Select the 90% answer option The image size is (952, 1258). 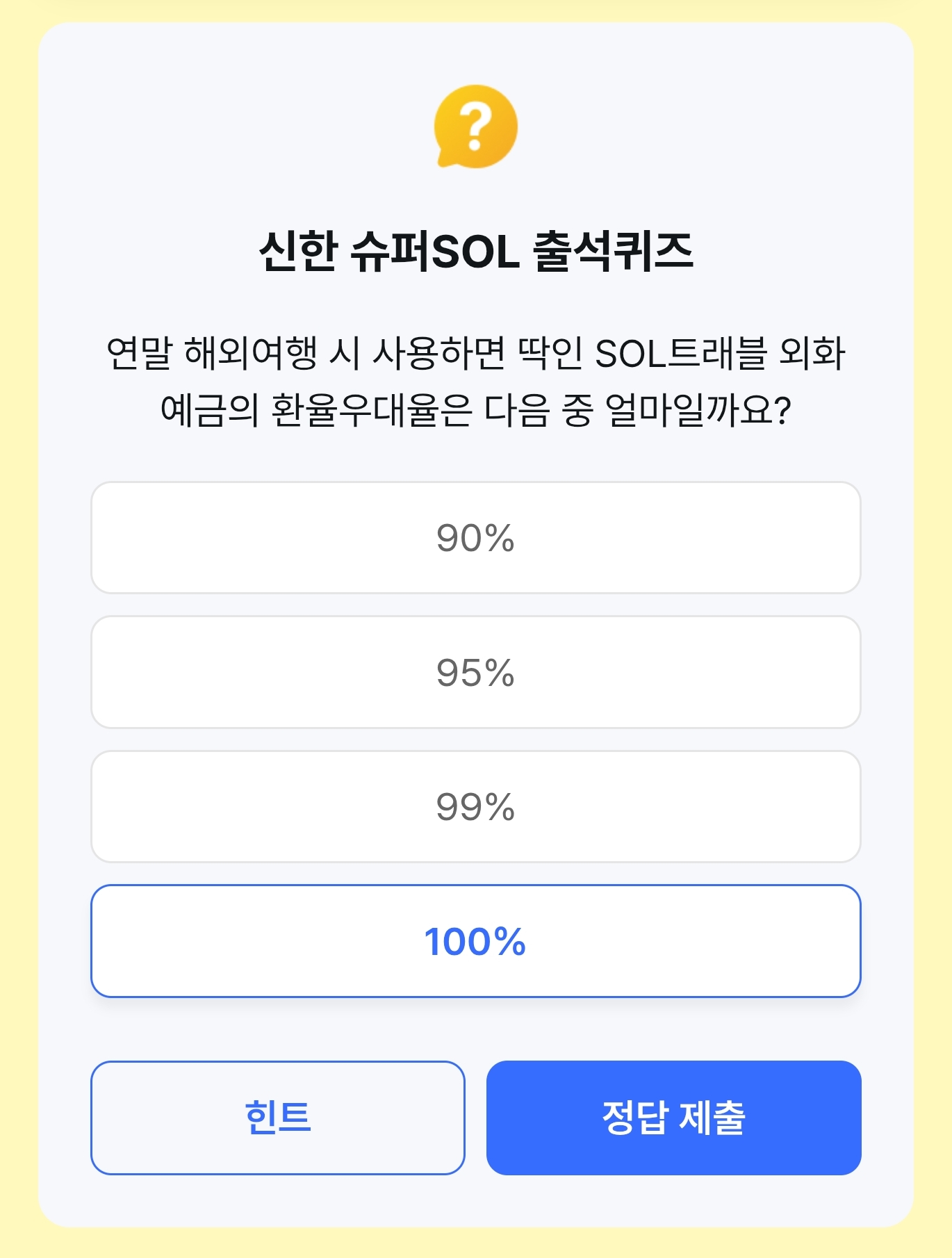click(476, 537)
